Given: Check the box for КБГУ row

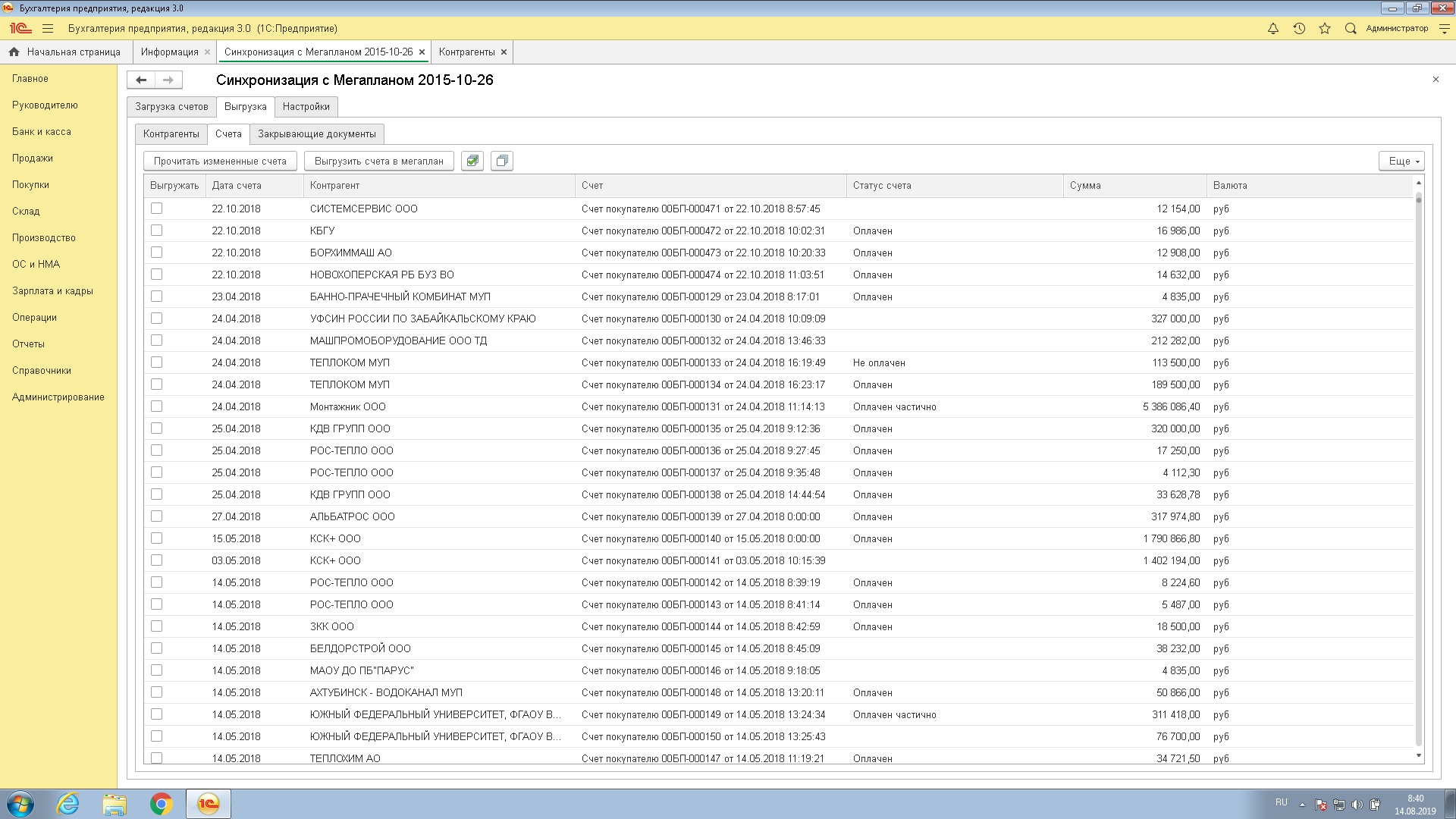Looking at the screenshot, I should pos(156,231).
